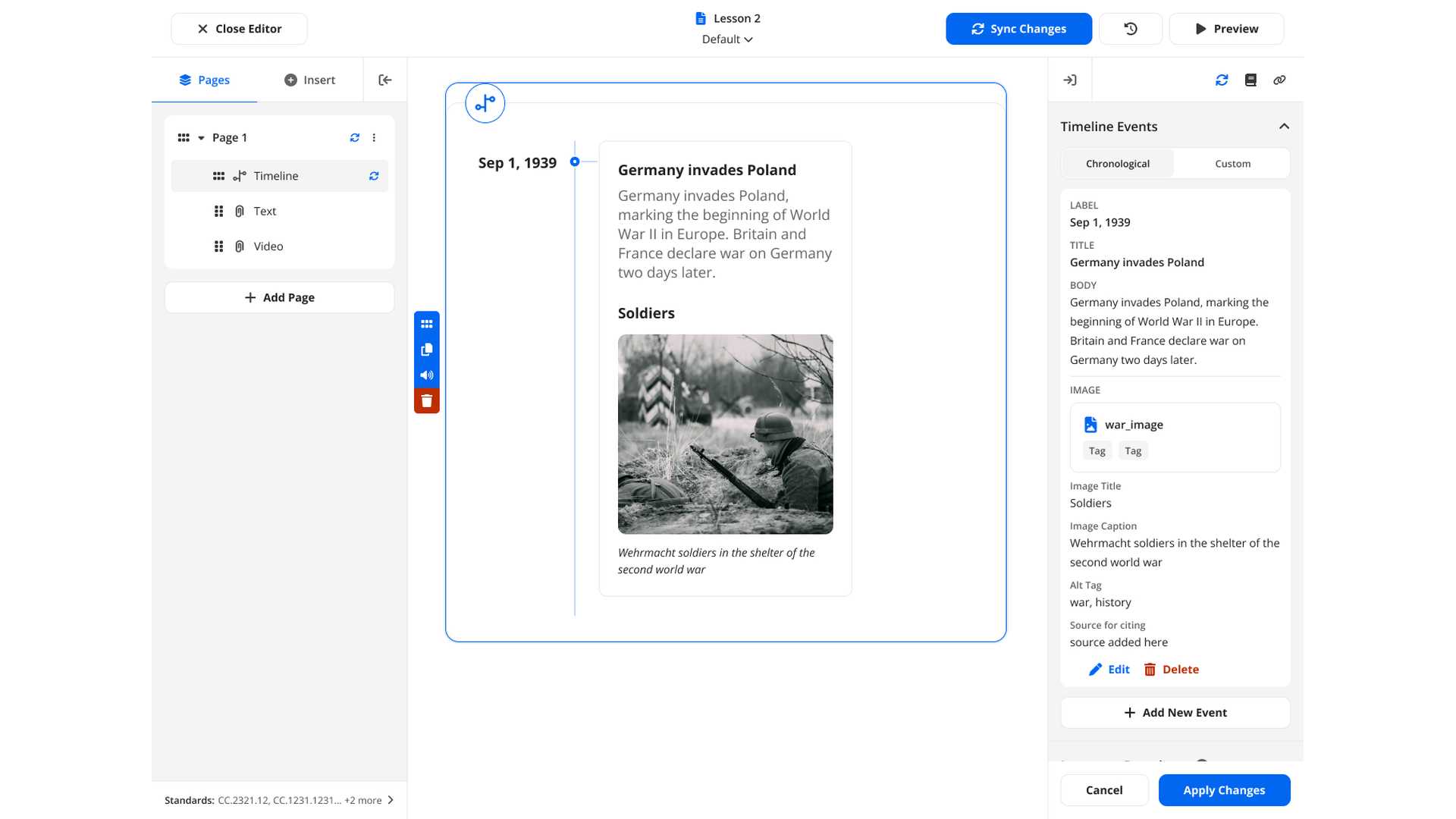Collapse the Timeline Events section
This screenshot has height=819, width=1456.
1284,127
